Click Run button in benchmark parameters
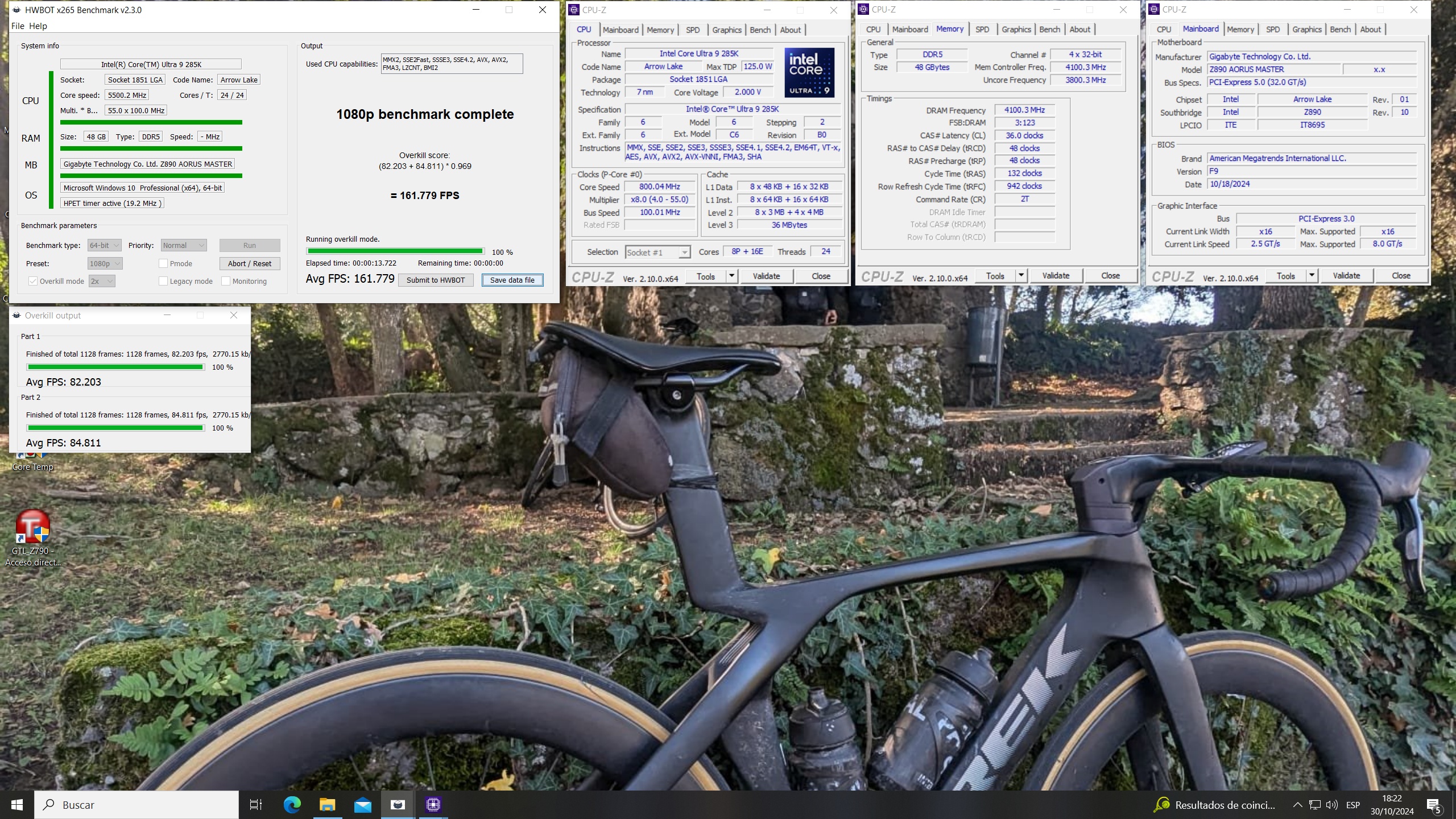Image resolution: width=1456 pixels, height=819 pixels. tap(250, 245)
